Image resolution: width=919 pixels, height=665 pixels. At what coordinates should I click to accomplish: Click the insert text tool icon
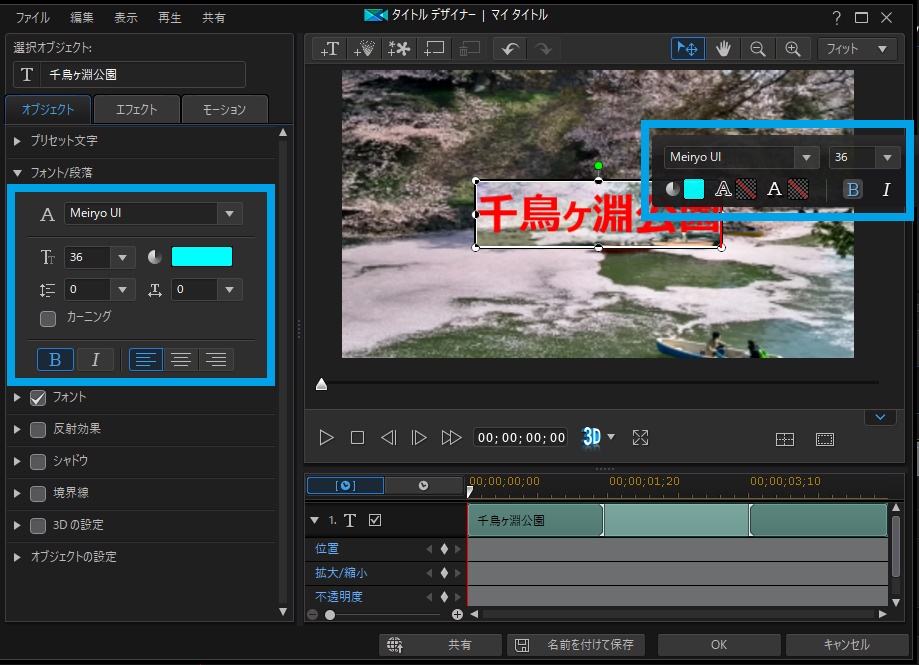coord(328,48)
